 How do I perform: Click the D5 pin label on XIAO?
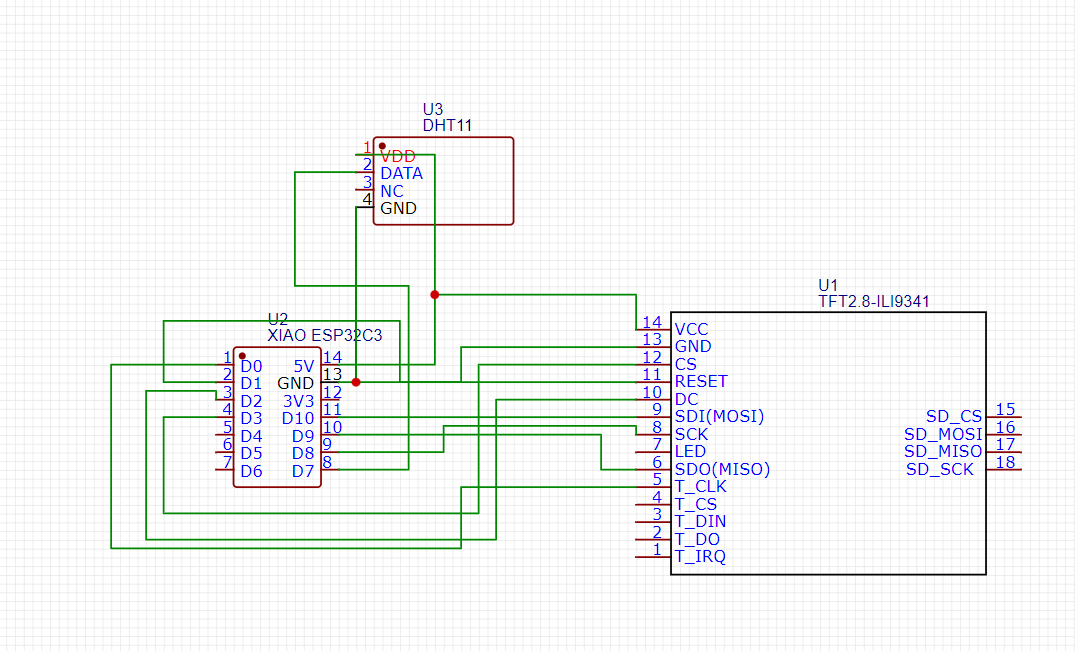[x=252, y=453]
